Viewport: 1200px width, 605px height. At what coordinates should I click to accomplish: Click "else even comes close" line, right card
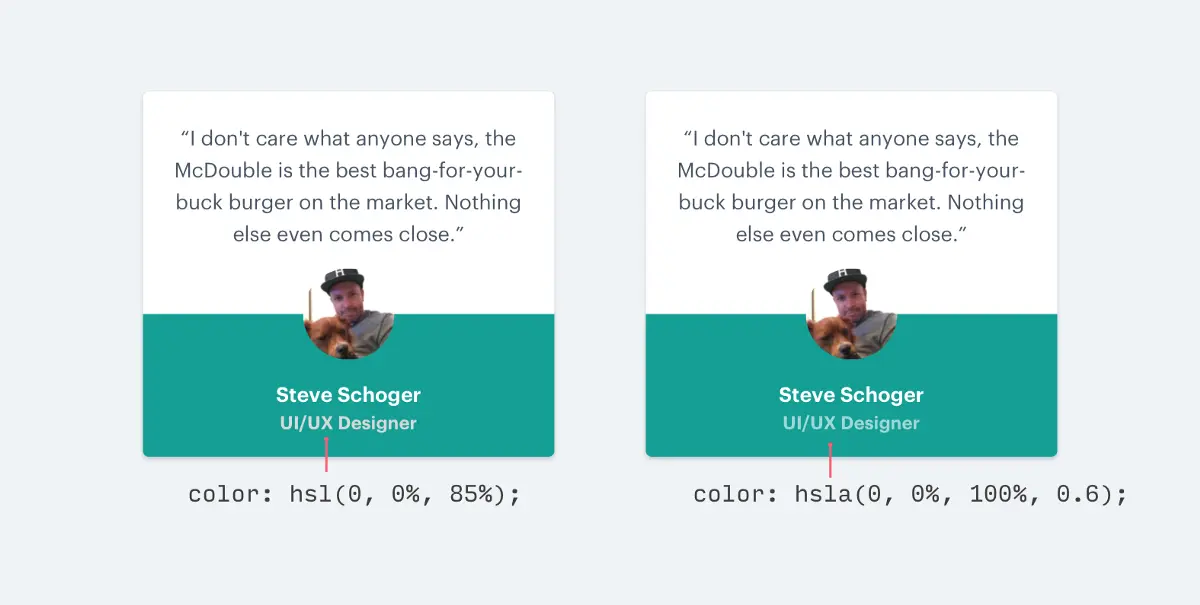(851, 234)
